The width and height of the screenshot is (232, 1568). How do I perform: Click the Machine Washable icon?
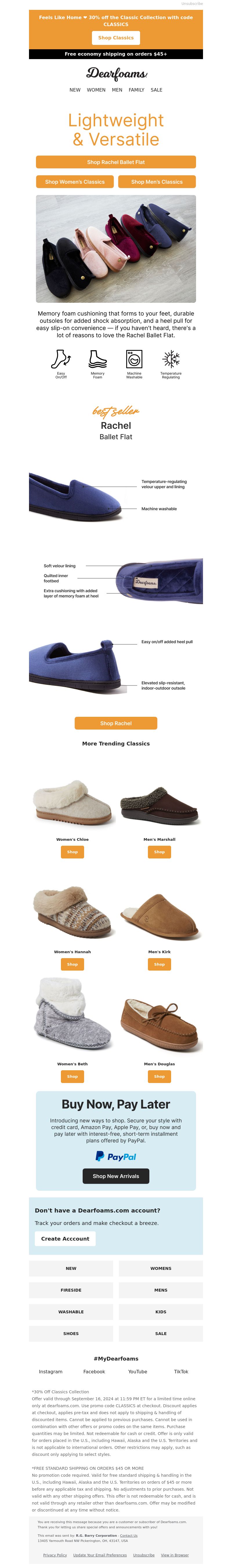pyautogui.click(x=134, y=358)
